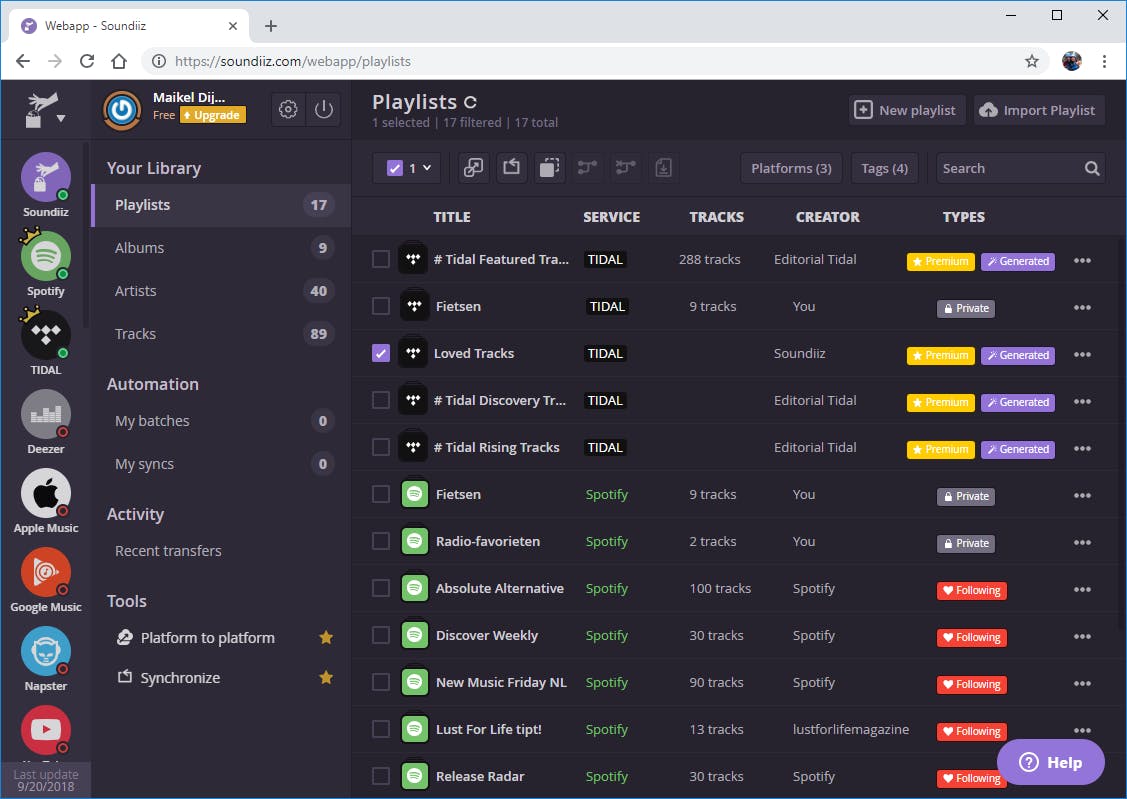Screen dimensions: 1127x799
Task: Open My syncs under Automation
Action: pyautogui.click(x=221, y=464)
